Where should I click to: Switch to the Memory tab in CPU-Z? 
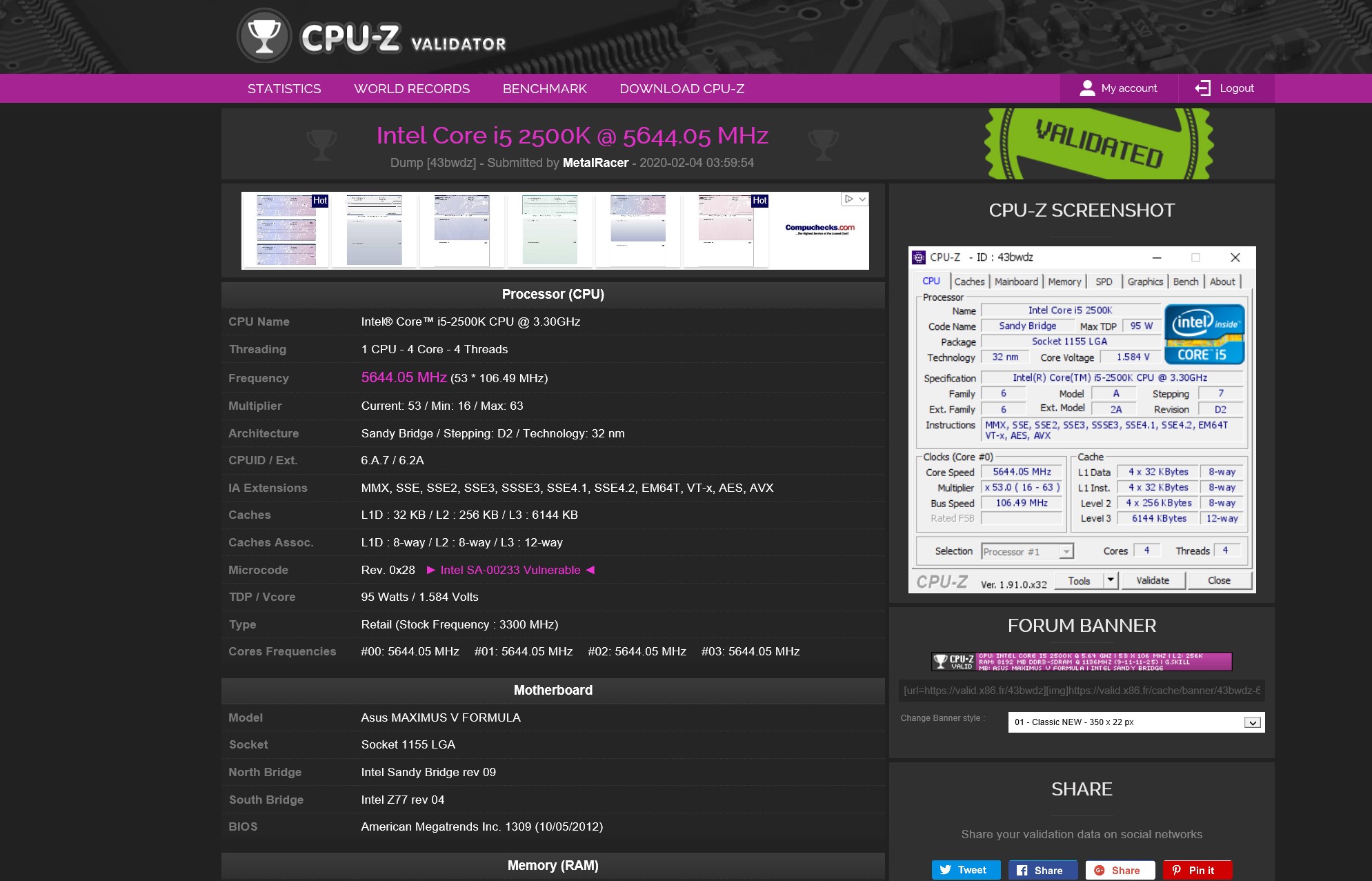point(1064,281)
